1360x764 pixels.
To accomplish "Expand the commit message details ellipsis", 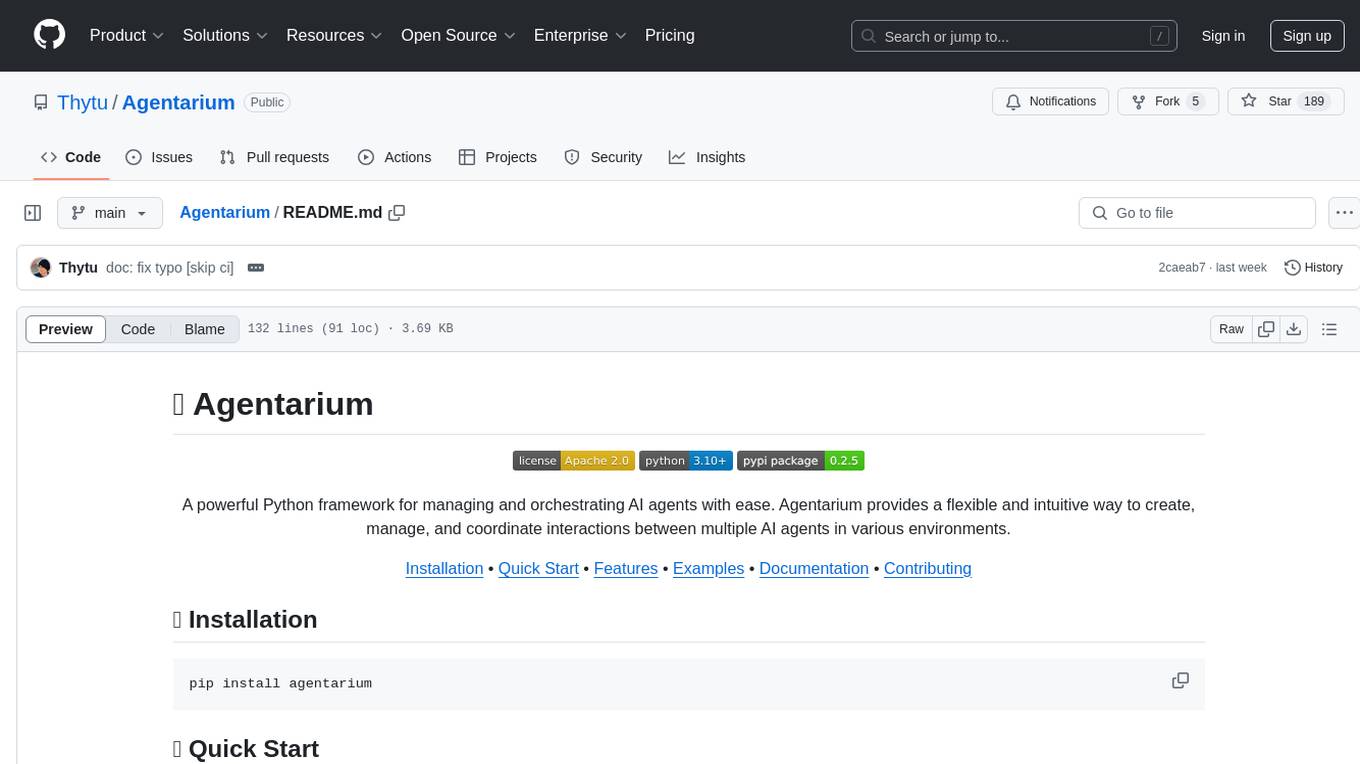I will [255, 268].
